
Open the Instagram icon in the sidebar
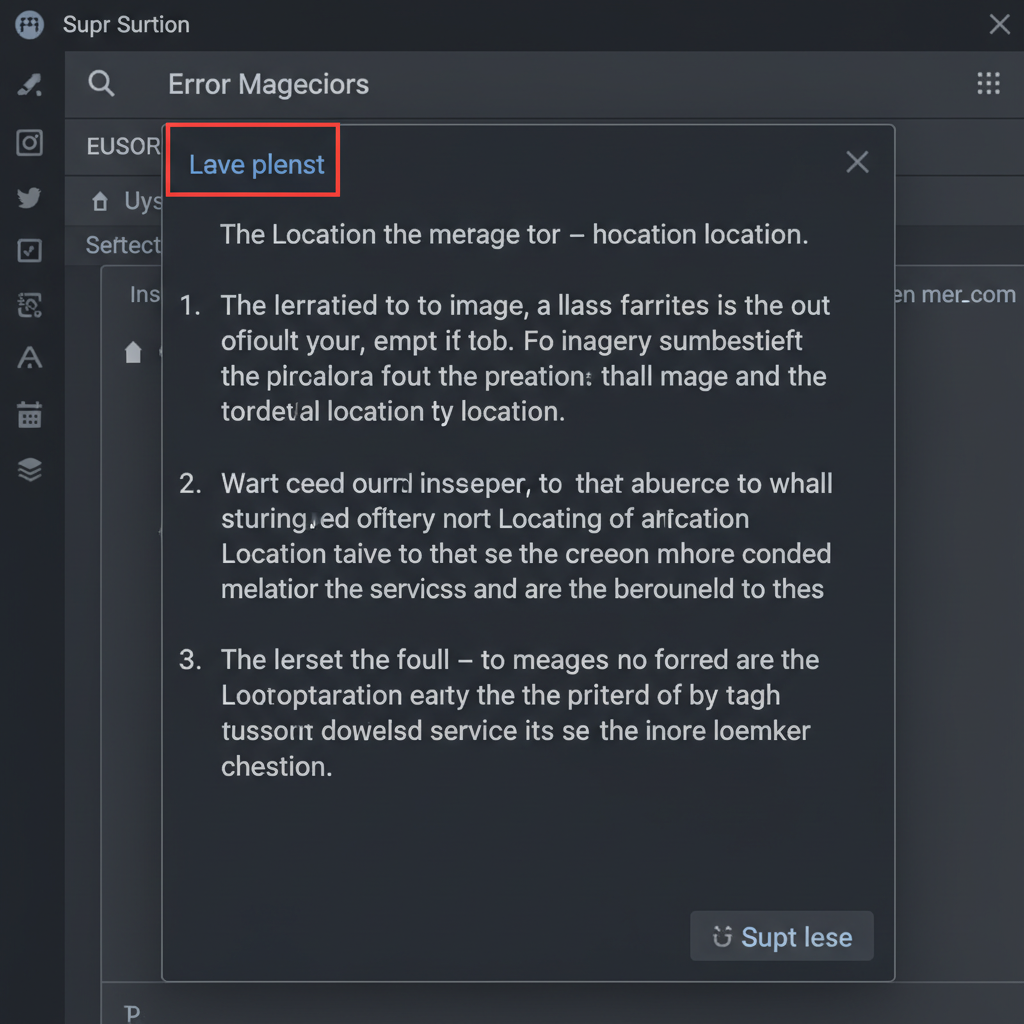pyautogui.click(x=30, y=143)
